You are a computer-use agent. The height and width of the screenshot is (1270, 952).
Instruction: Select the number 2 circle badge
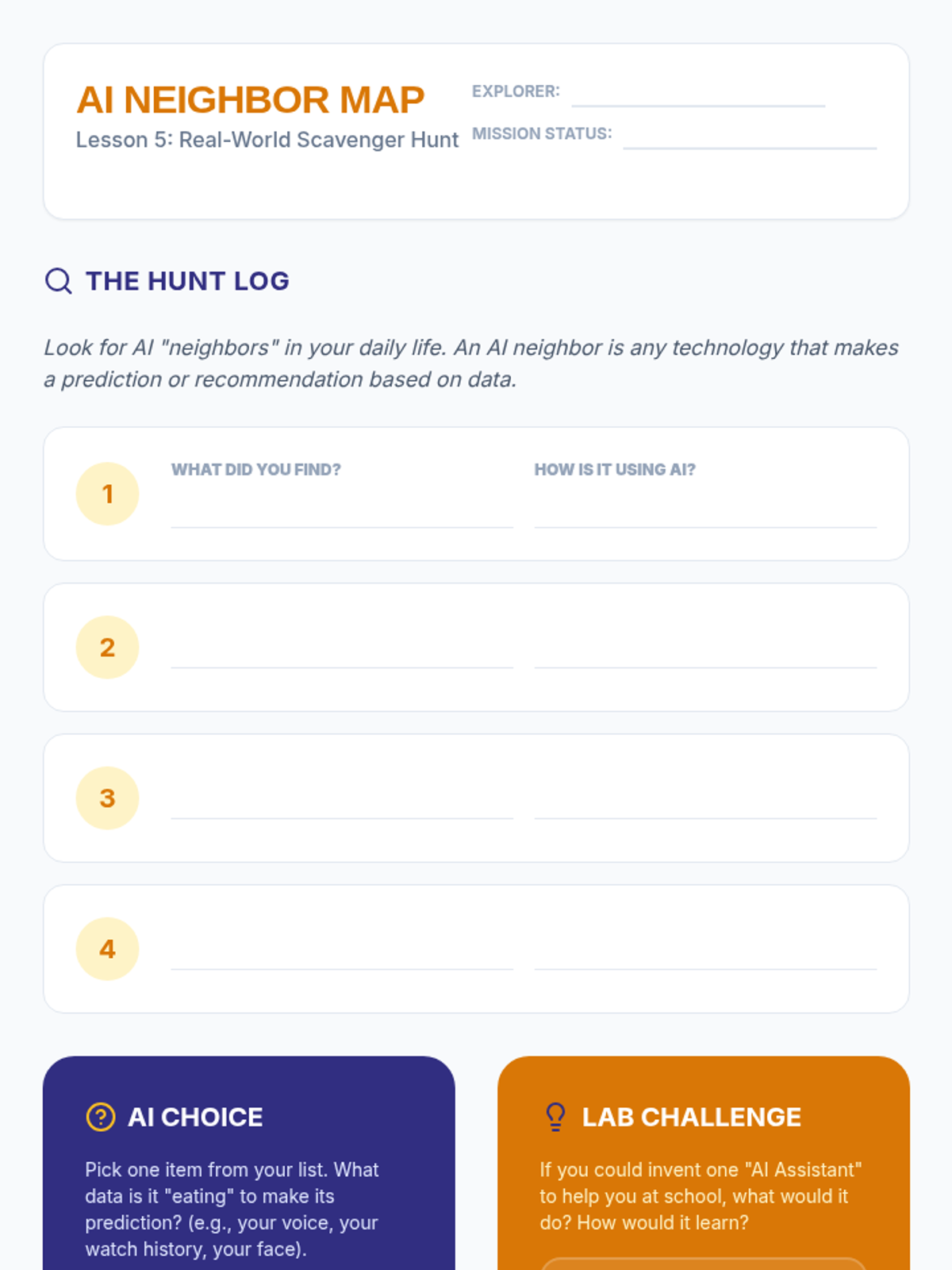point(107,647)
